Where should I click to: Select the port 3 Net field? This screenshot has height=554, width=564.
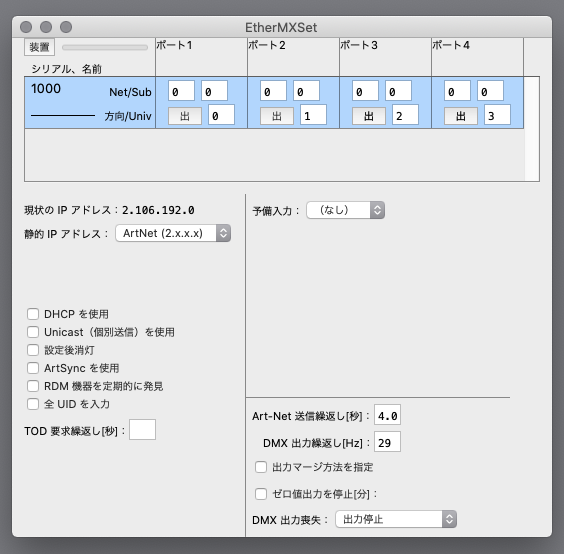pos(365,91)
